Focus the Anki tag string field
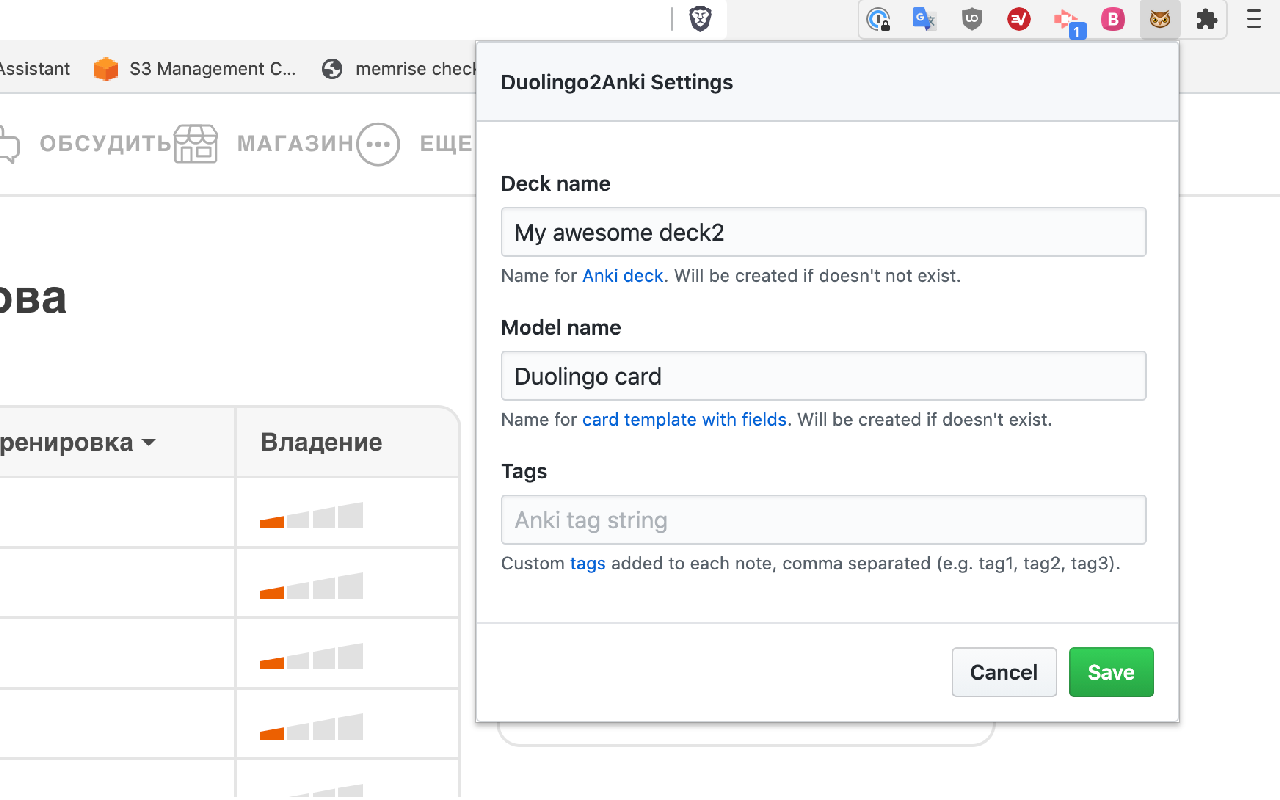Screen dimensions: 1280x800 click(x=823, y=520)
